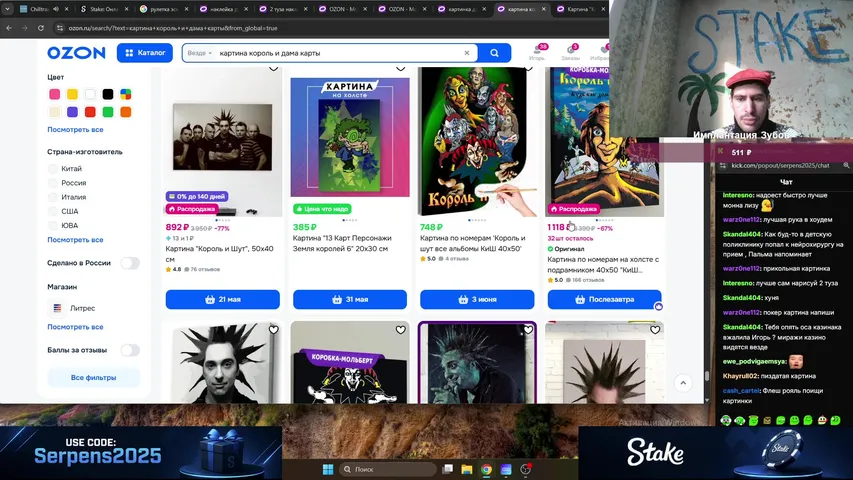Image resolution: width=853 pixels, height=480 pixels.
Task: Check the Китай country checkbox
Action: 53,169
